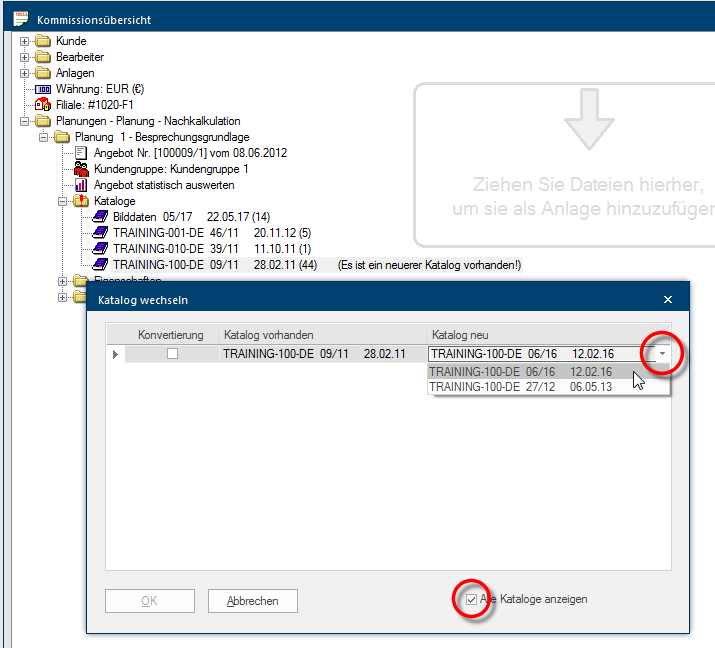Expand the Bearbeiter tree node
The height and width of the screenshot is (648, 715).
tap(25, 57)
